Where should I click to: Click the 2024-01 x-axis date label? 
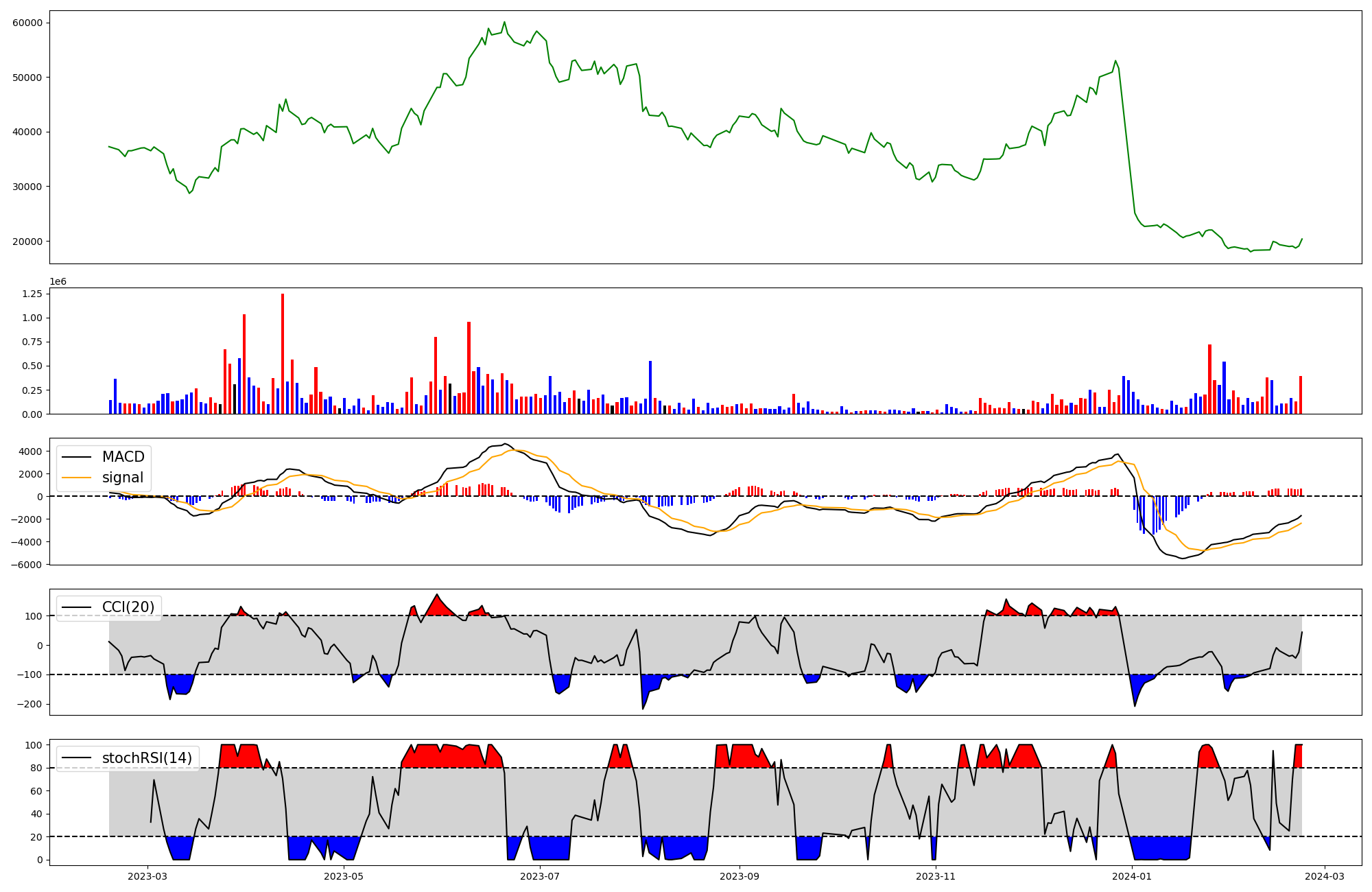tap(1131, 876)
